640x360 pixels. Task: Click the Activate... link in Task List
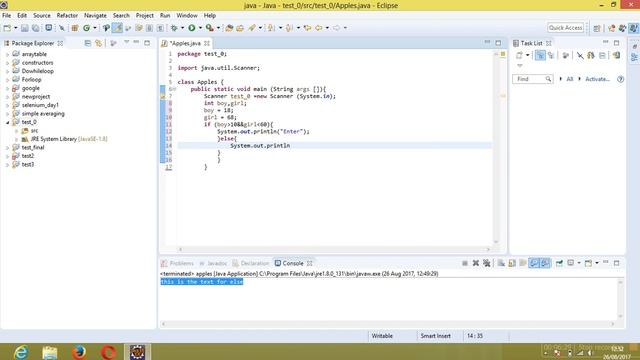pos(597,79)
